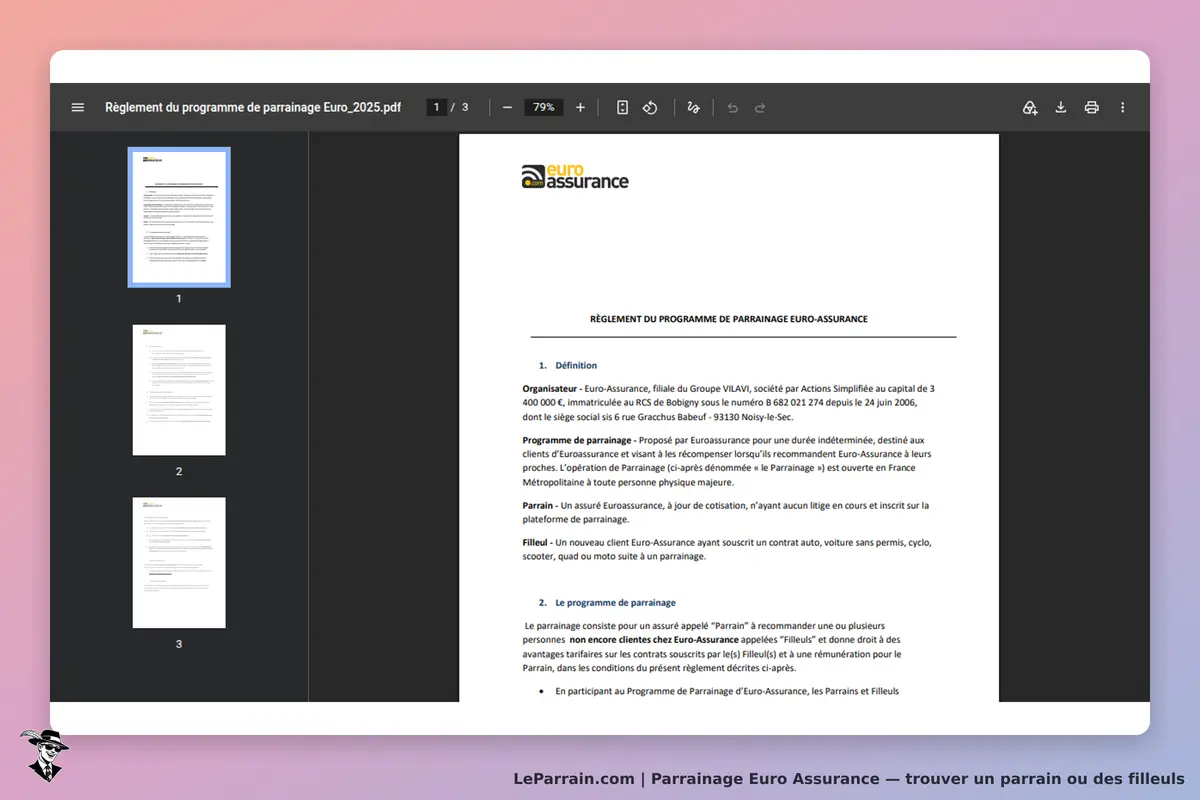The width and height of the screenshot is (1200, 800).
Task: Click the undo arrow
Action: [732, 107]
